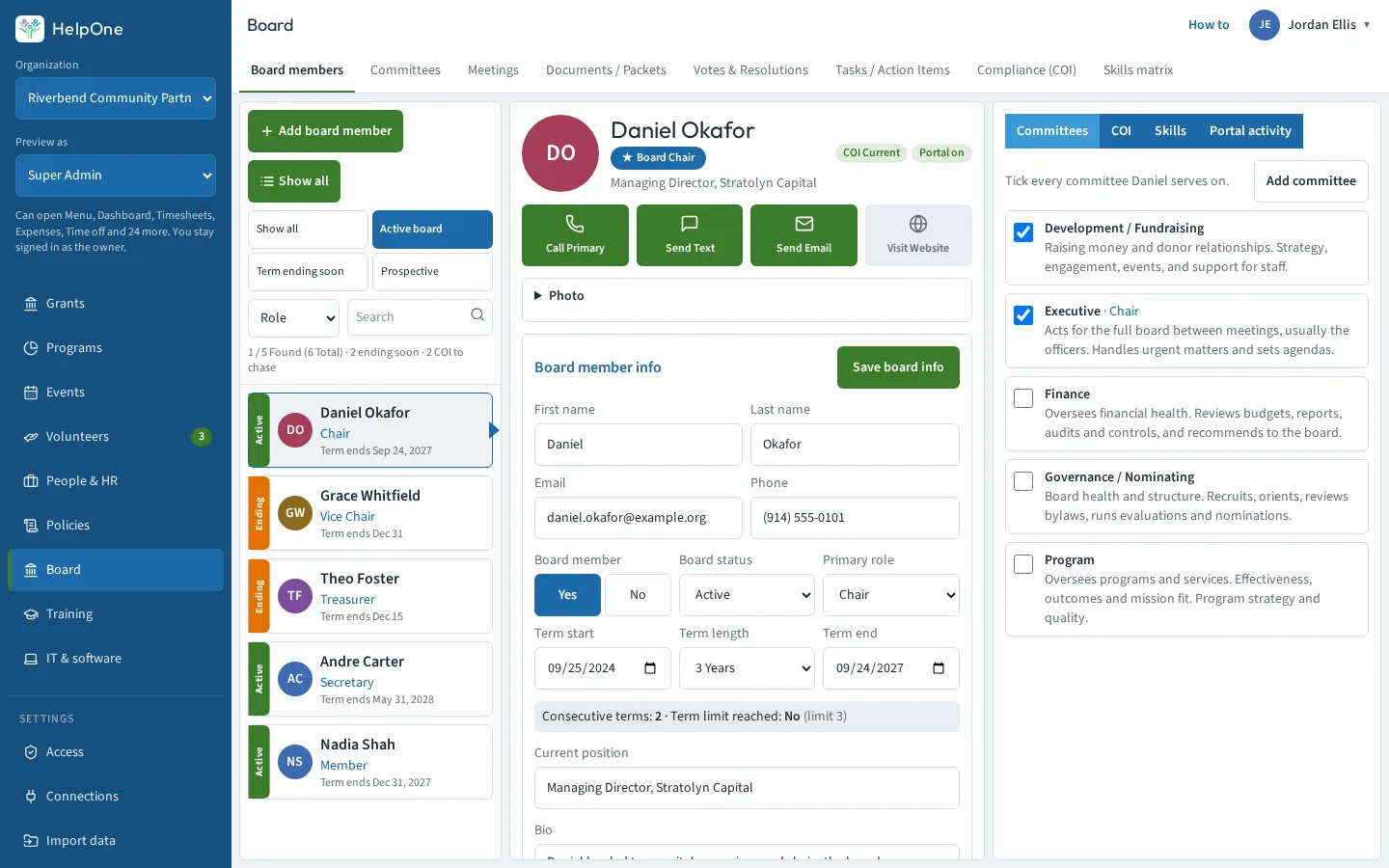Viewport: 1389px width, 868px height.
Task: Switch to the Committees top tab
Action: [405, 70]
